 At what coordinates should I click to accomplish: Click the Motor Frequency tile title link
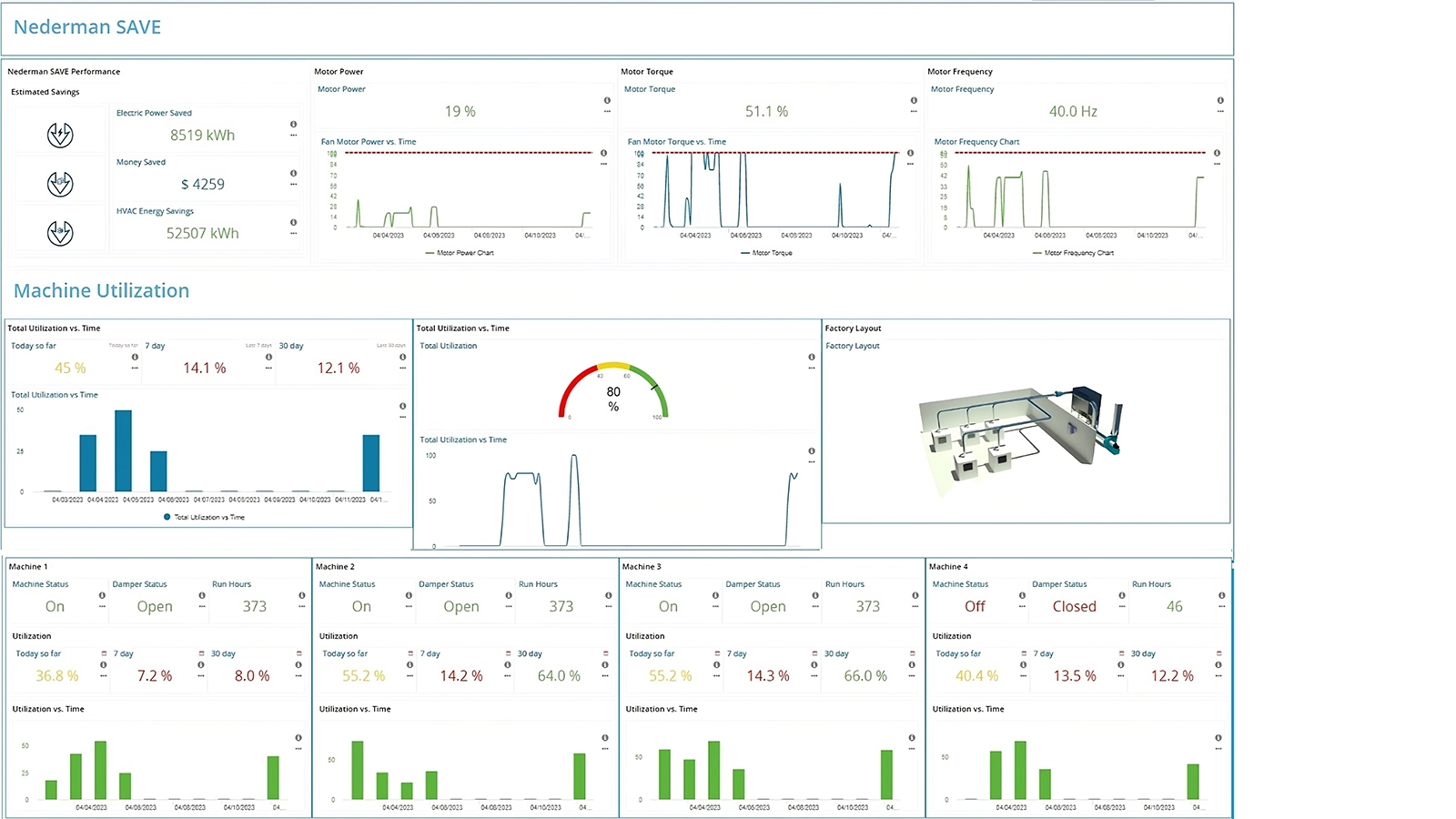click(962, 89)
